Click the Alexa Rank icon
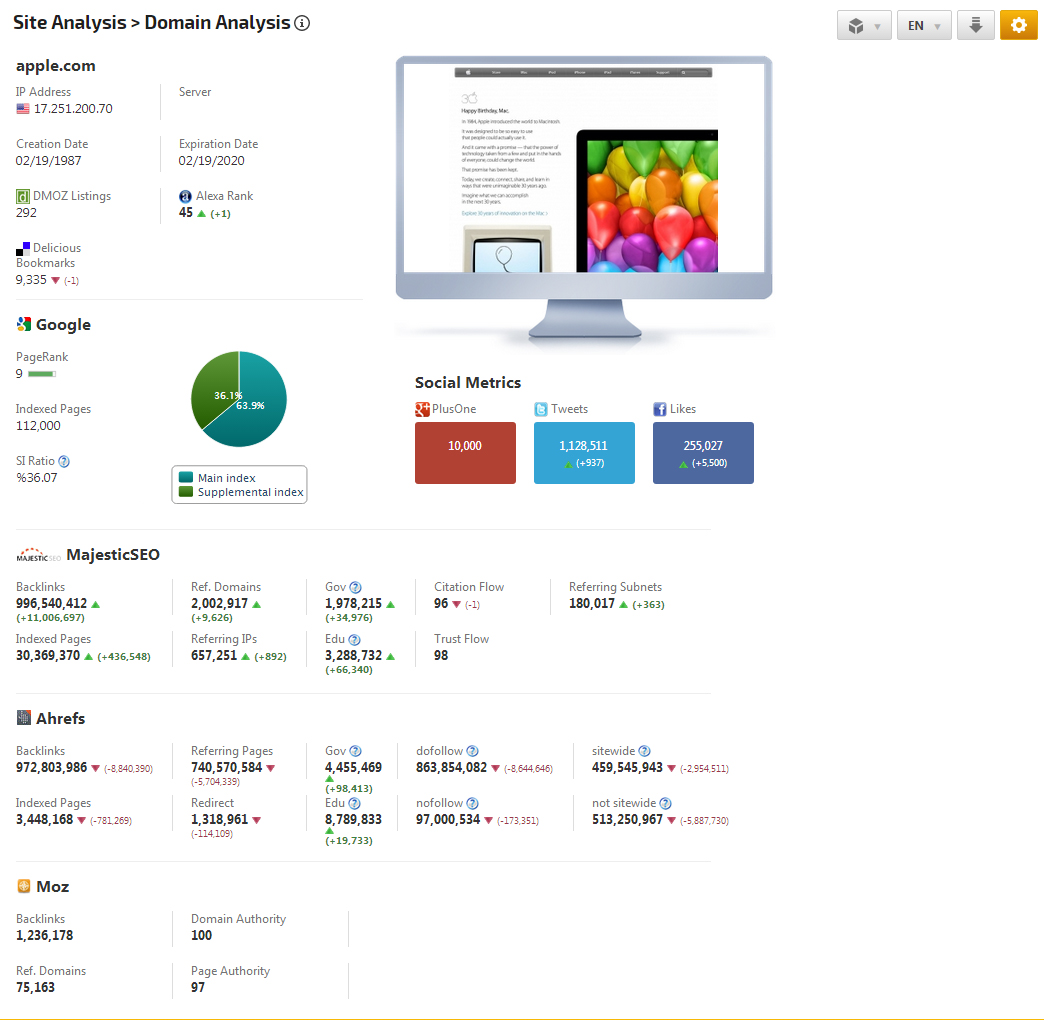 pyautogui.click(x=186, y=196)
